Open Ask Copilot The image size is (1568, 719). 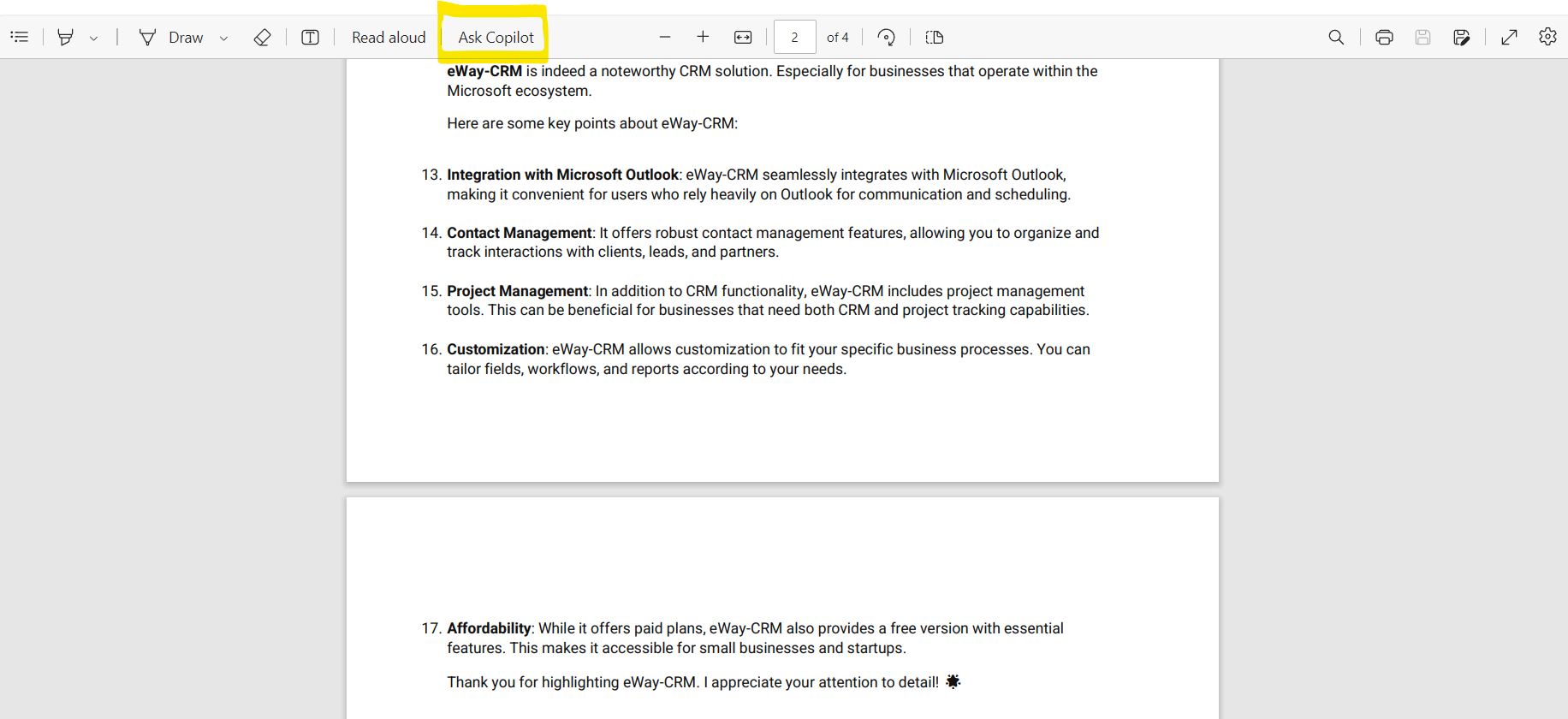[496, 37]
